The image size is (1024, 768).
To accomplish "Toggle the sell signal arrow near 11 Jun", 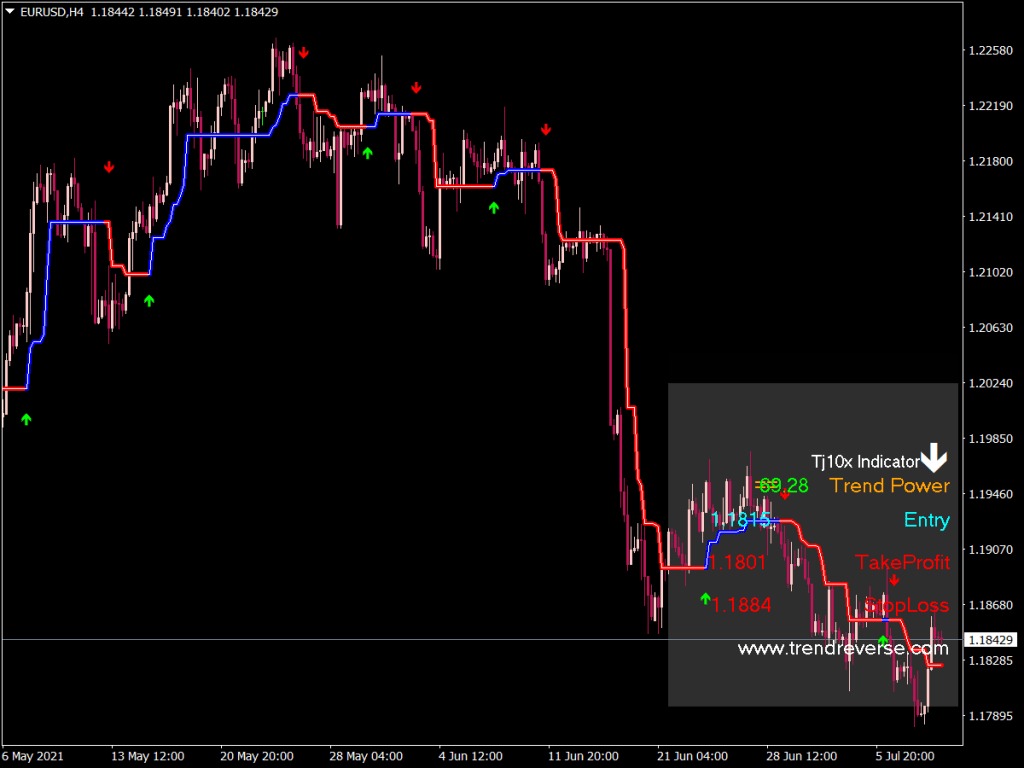I will click(546, 128).
